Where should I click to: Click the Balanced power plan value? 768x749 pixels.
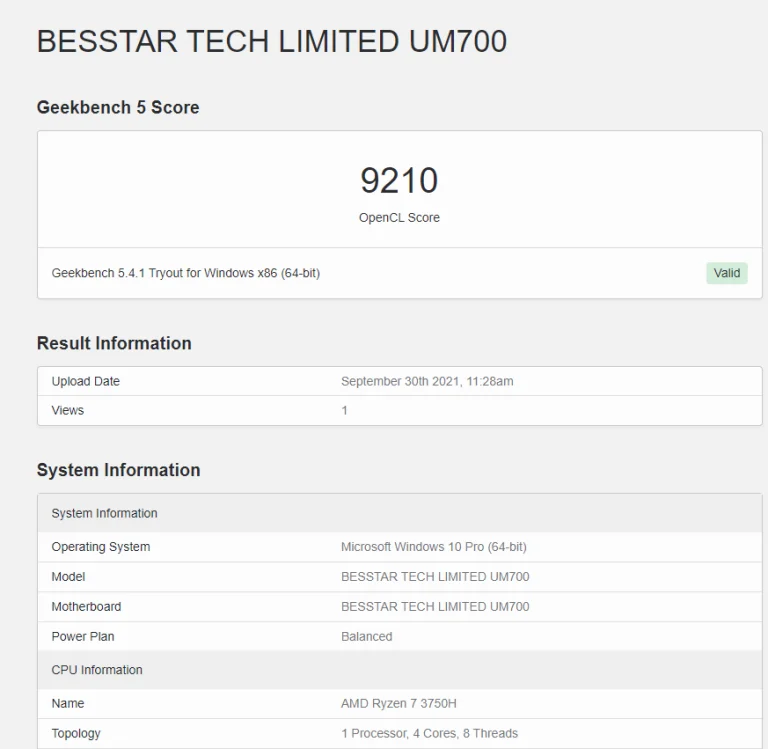367,636
